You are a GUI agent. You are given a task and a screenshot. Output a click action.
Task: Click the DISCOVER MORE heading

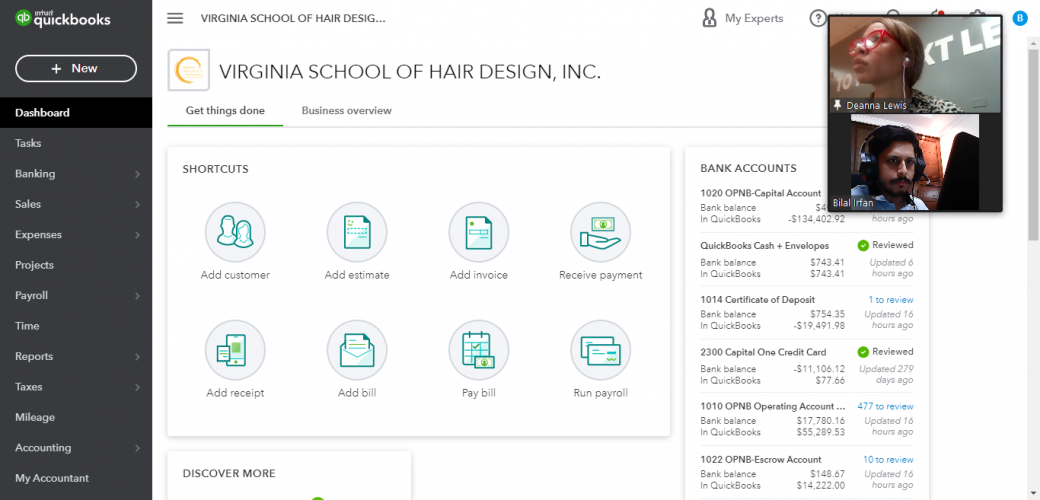tap(229, 473)
